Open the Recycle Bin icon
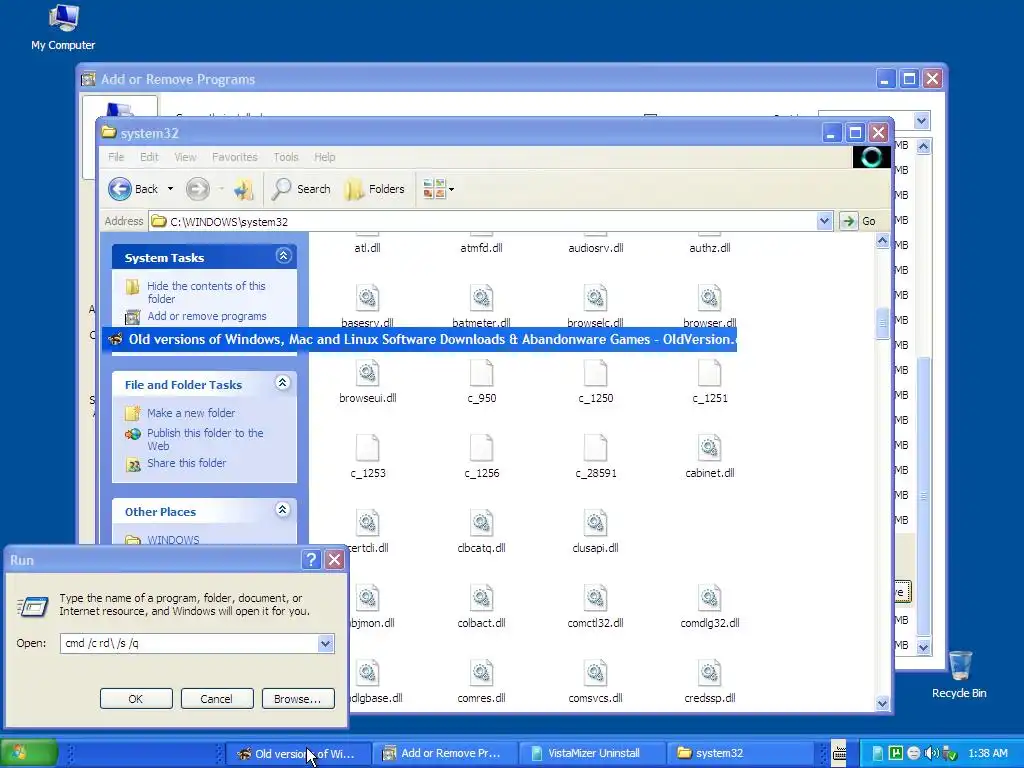The height and width of the screenshot is (768, 1024). (x=959, y=675)
